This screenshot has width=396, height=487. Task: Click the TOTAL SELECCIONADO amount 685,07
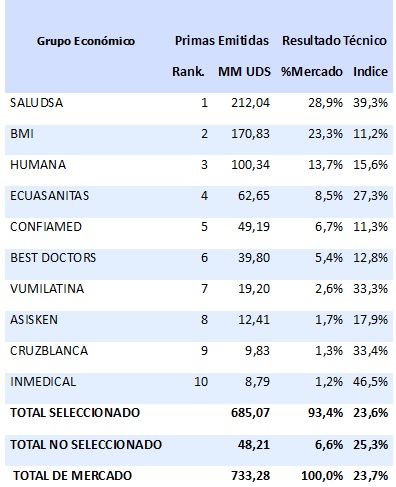(250, 413)
